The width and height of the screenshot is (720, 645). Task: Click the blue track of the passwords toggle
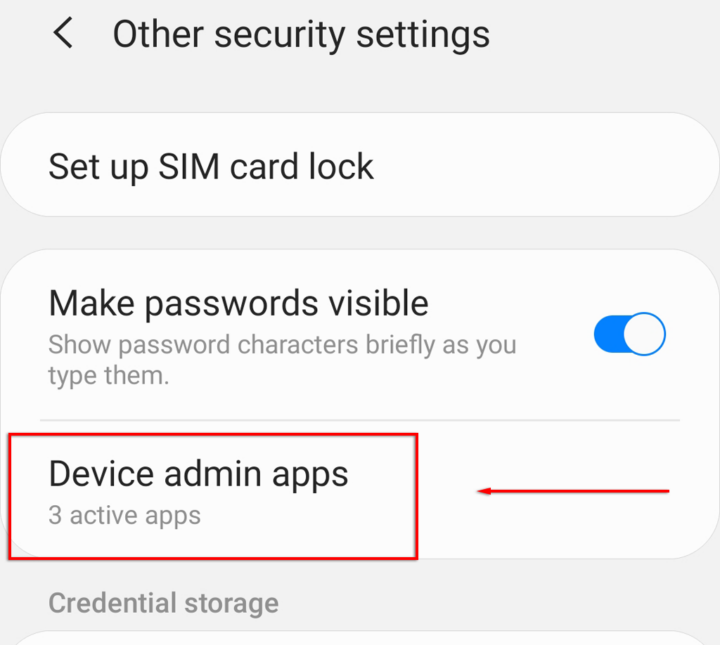tap(609, 334)
